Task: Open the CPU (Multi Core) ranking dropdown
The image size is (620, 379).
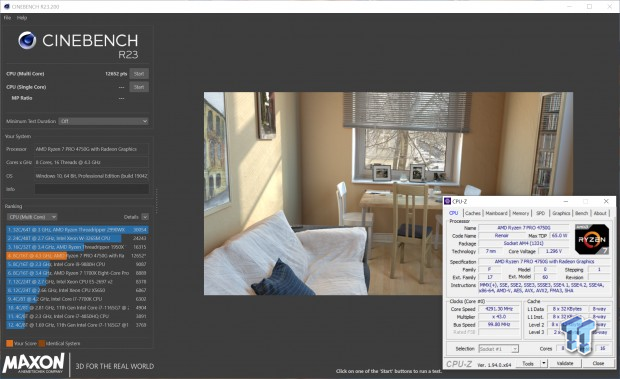Action: tap(32, 217)
